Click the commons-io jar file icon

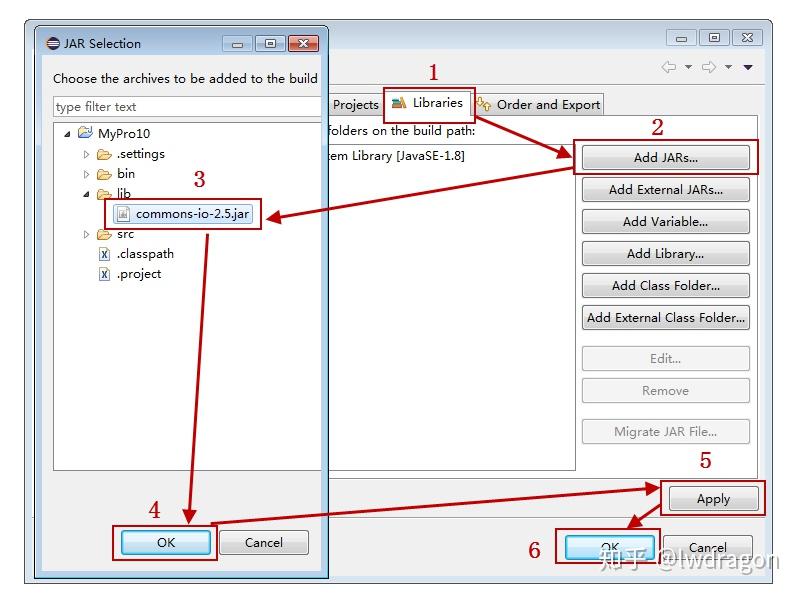pyautogui.click(x=123, y=214)
